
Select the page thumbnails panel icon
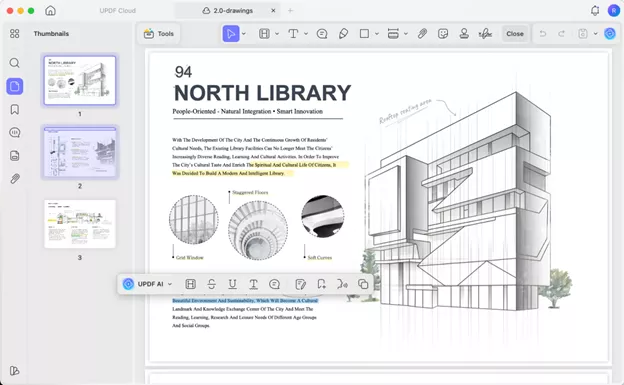coord(15,86)
